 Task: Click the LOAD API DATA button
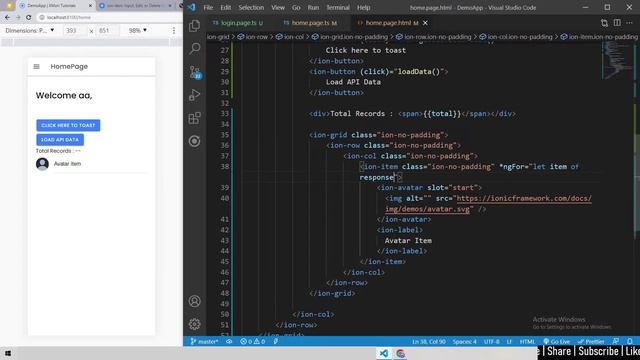(x=60, y=140)
